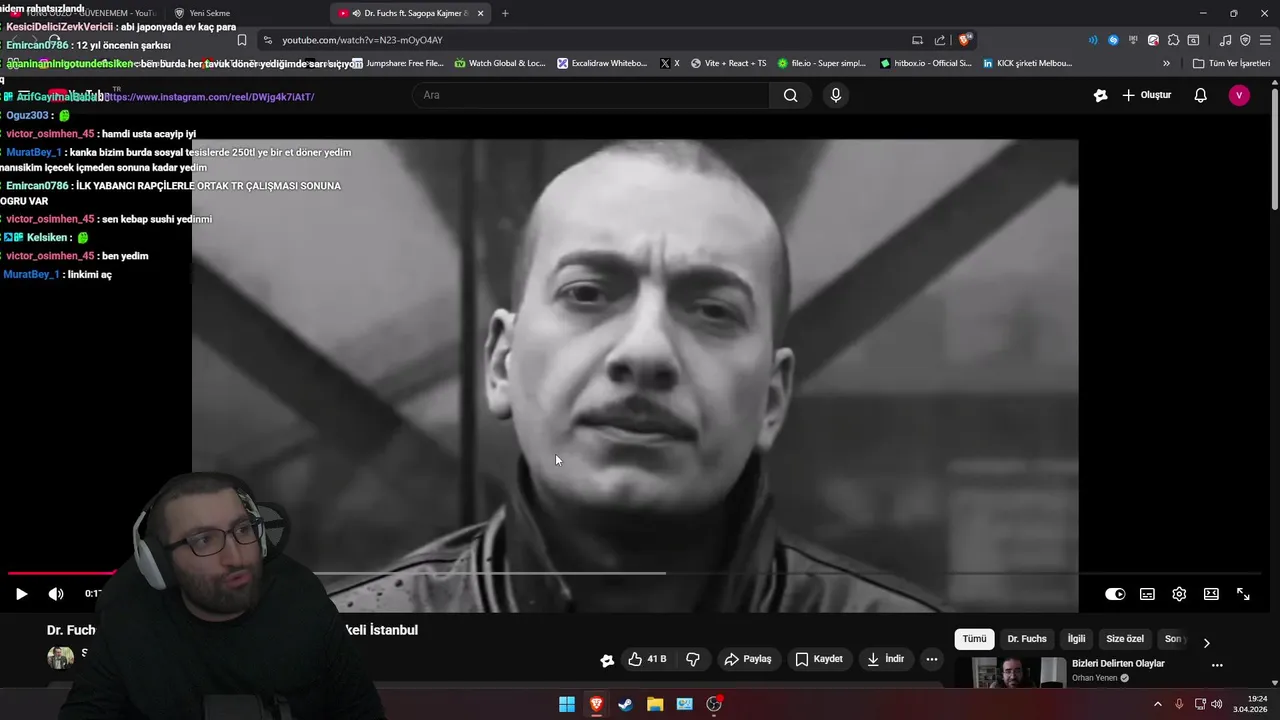Open a new browser tab with plus
This screenshot has height=720, width=1280.
tap(505, 13)
